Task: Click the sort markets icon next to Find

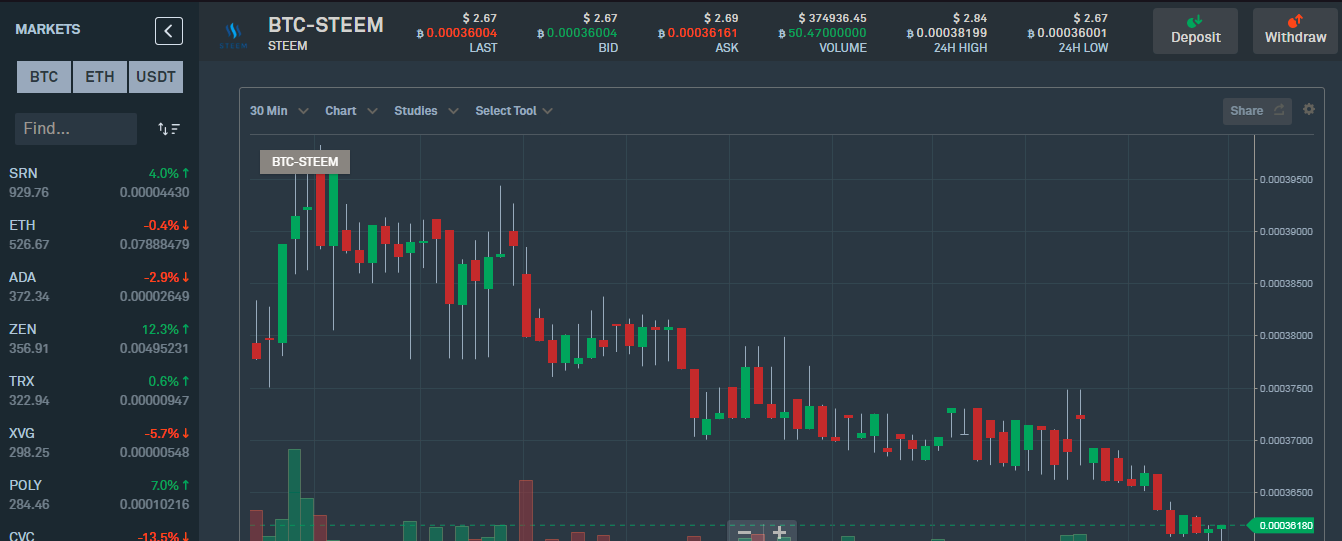Action: pyautogui.click(x=169, y=129)
